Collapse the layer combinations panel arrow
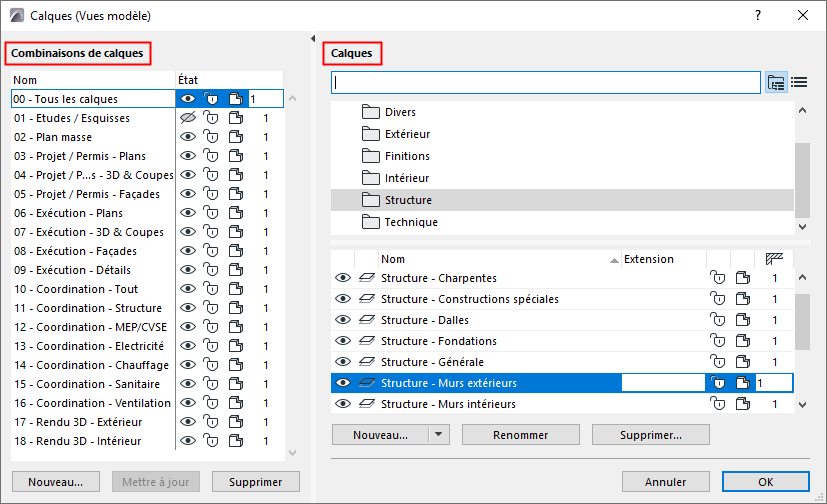827x504 pixels. click(314, 38)
